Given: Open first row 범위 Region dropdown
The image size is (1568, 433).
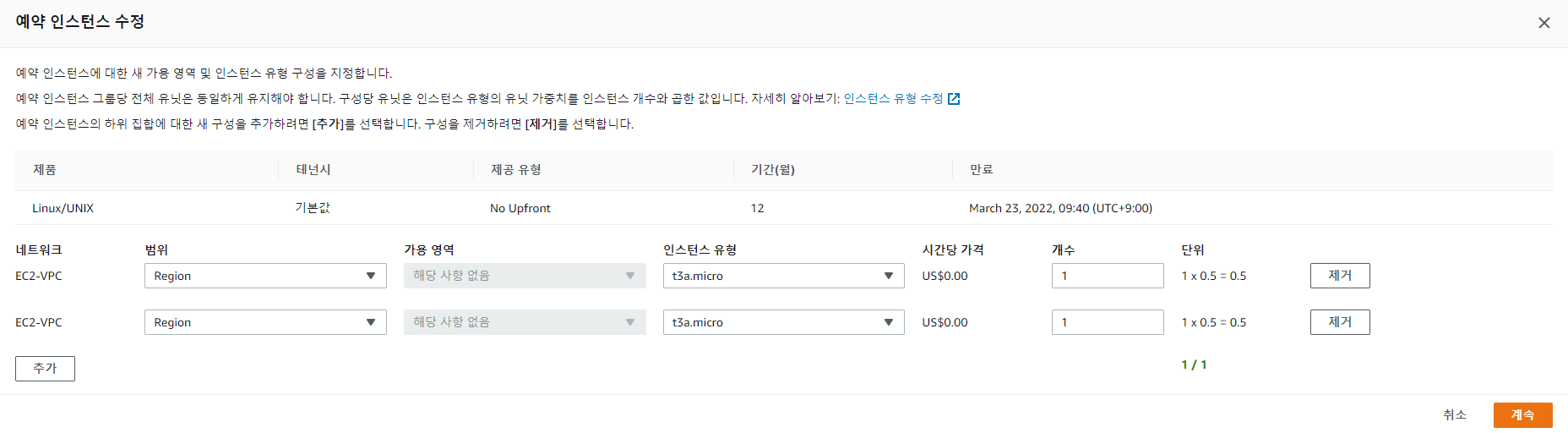Looking at the screenshot, I should tap(265, 276).
